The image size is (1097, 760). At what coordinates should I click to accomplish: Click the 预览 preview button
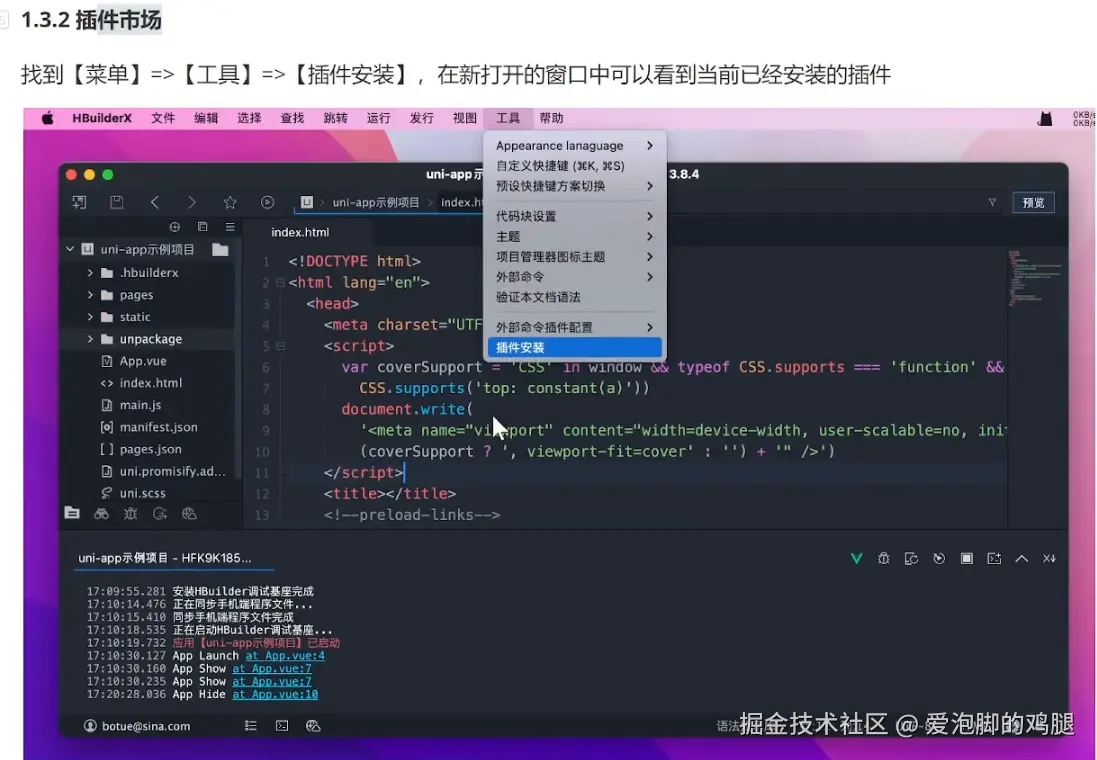1033,202
